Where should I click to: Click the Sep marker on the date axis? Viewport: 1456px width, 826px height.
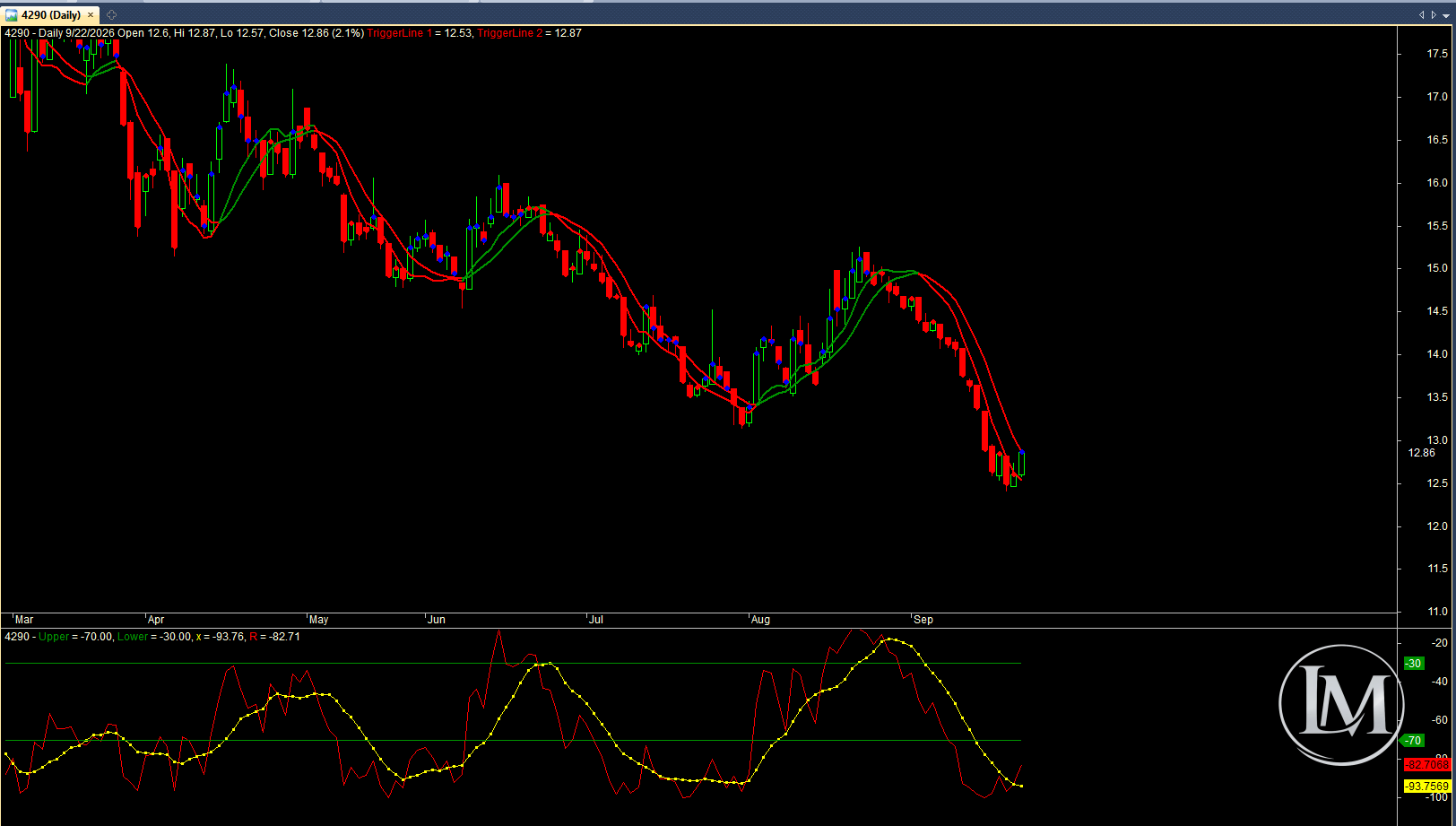923,620
